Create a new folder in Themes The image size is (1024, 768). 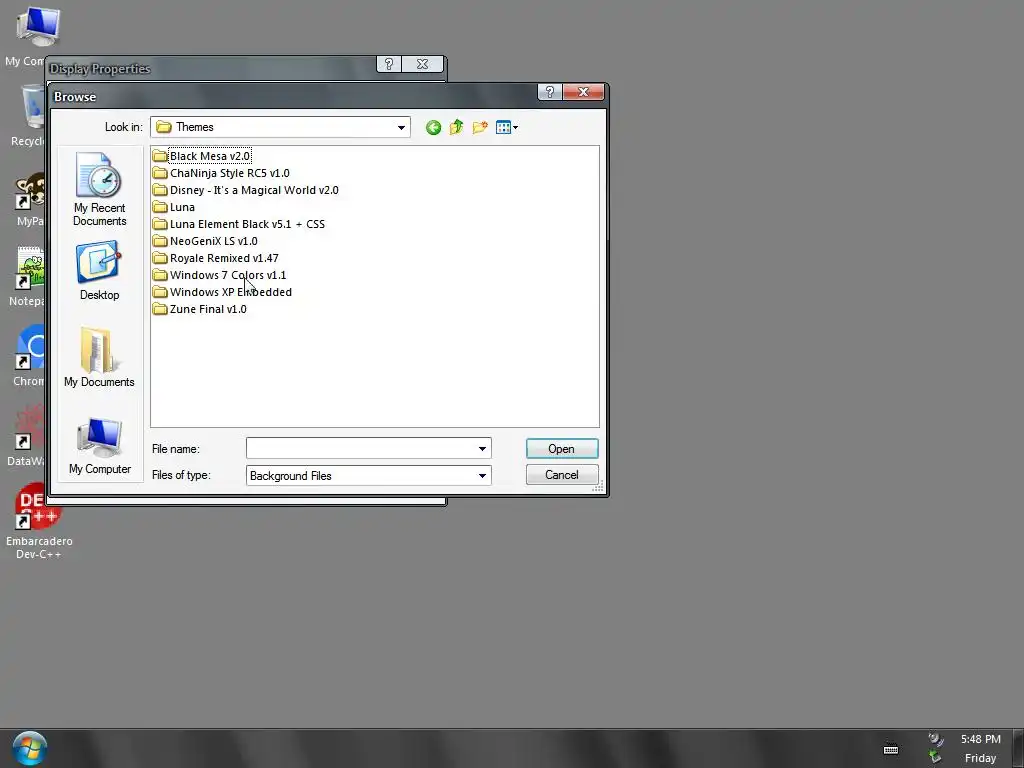click(480, 127)
